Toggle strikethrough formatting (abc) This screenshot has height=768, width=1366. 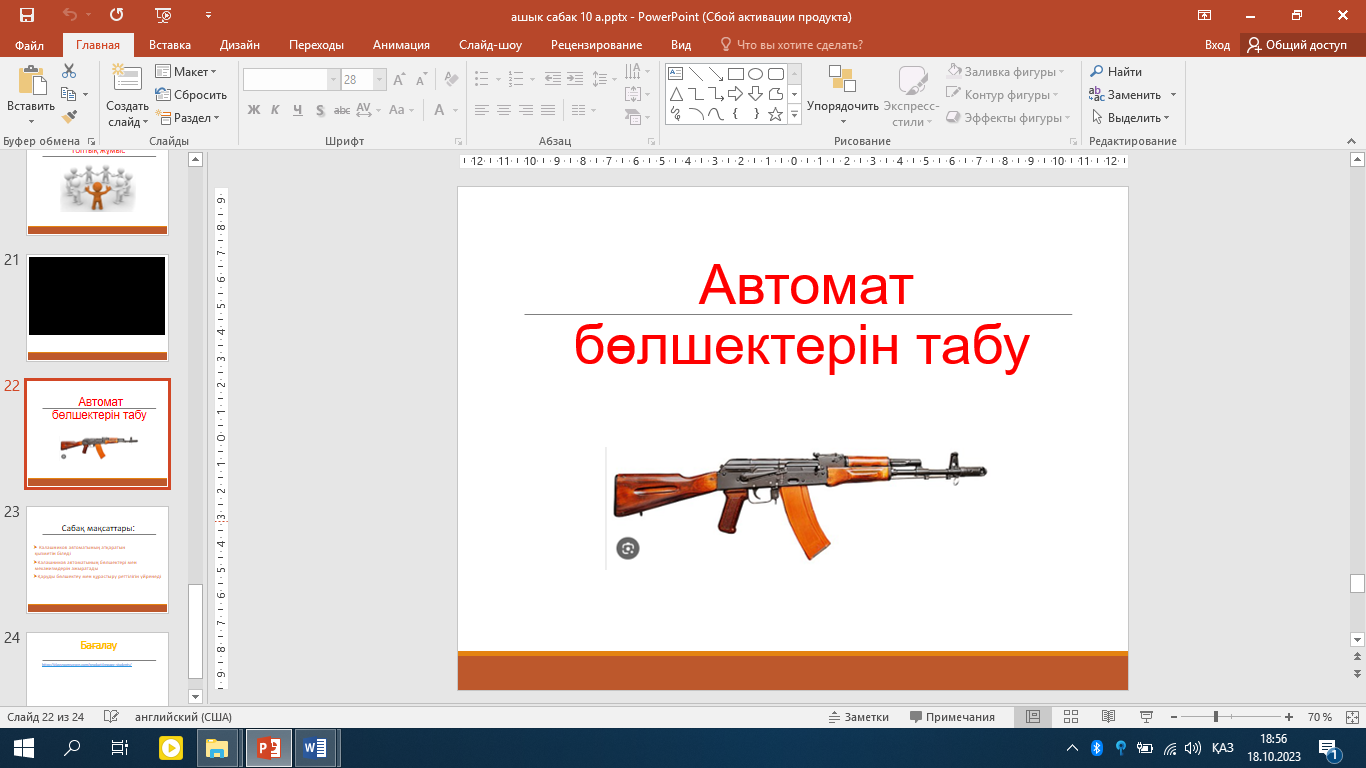(x=342, y=110)
